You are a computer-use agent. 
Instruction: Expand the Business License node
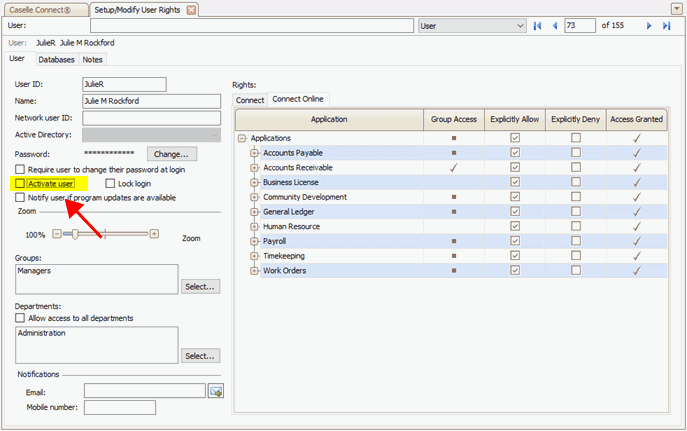pyautogui.click(x=254, y=182)
